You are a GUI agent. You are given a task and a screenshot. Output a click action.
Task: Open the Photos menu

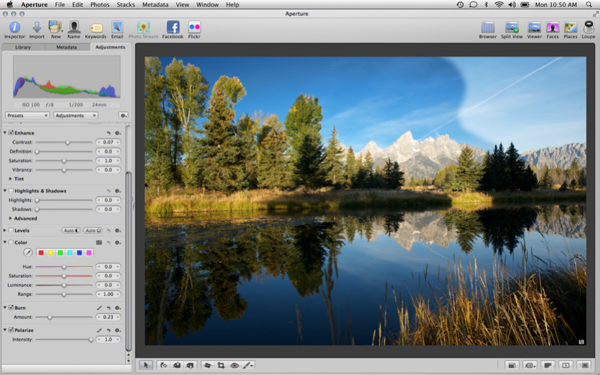99,5
